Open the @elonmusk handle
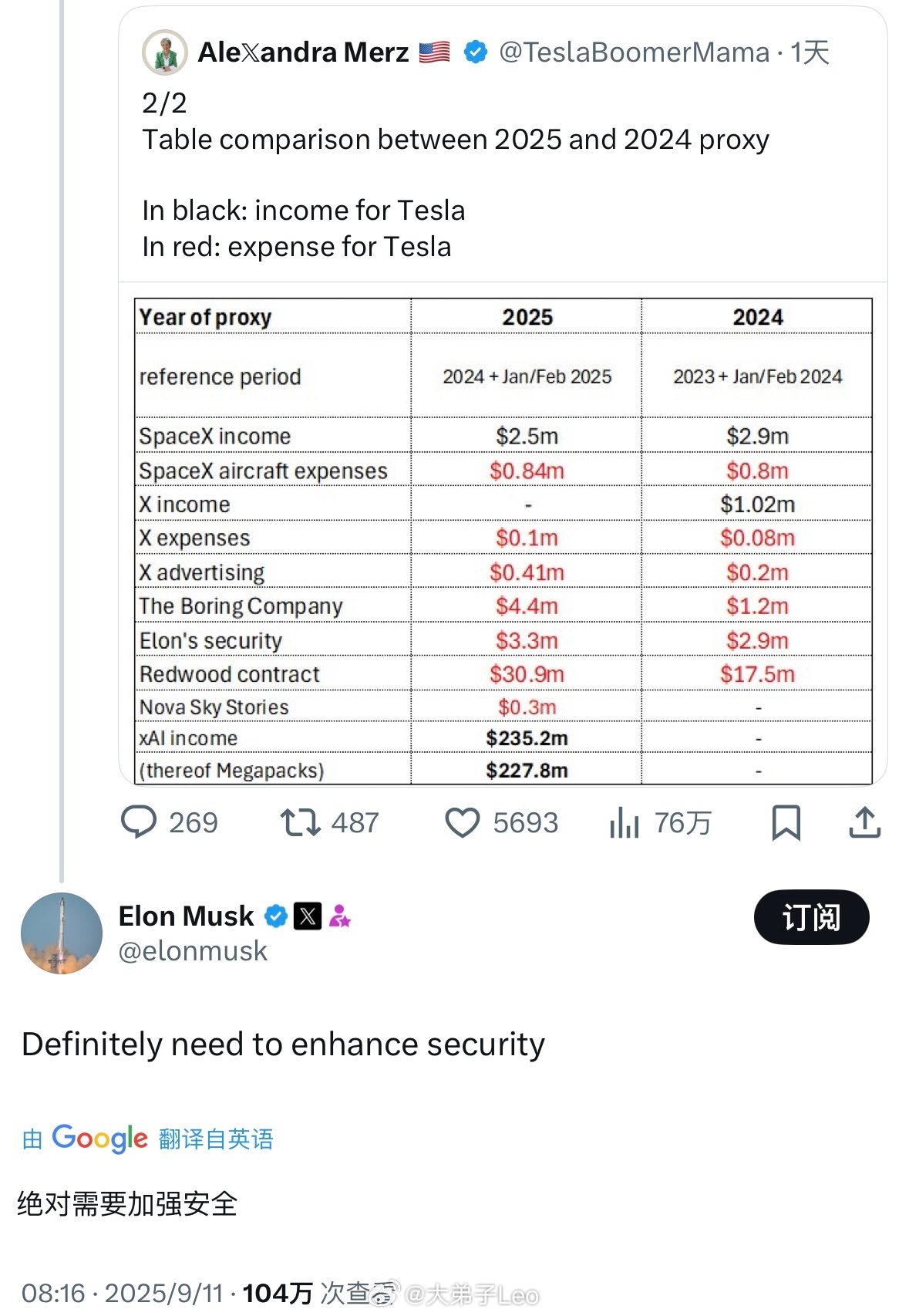 click(x=193, y=951)
